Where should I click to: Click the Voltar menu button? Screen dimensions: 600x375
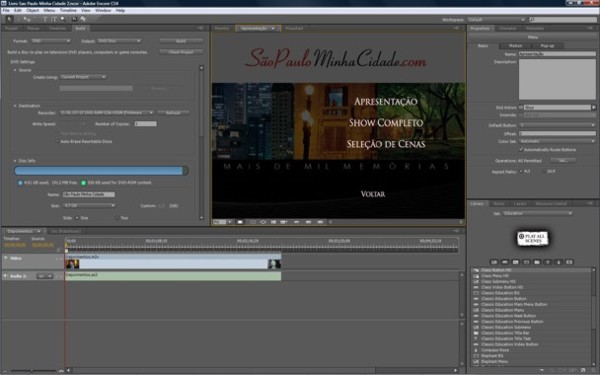(373, 194)
